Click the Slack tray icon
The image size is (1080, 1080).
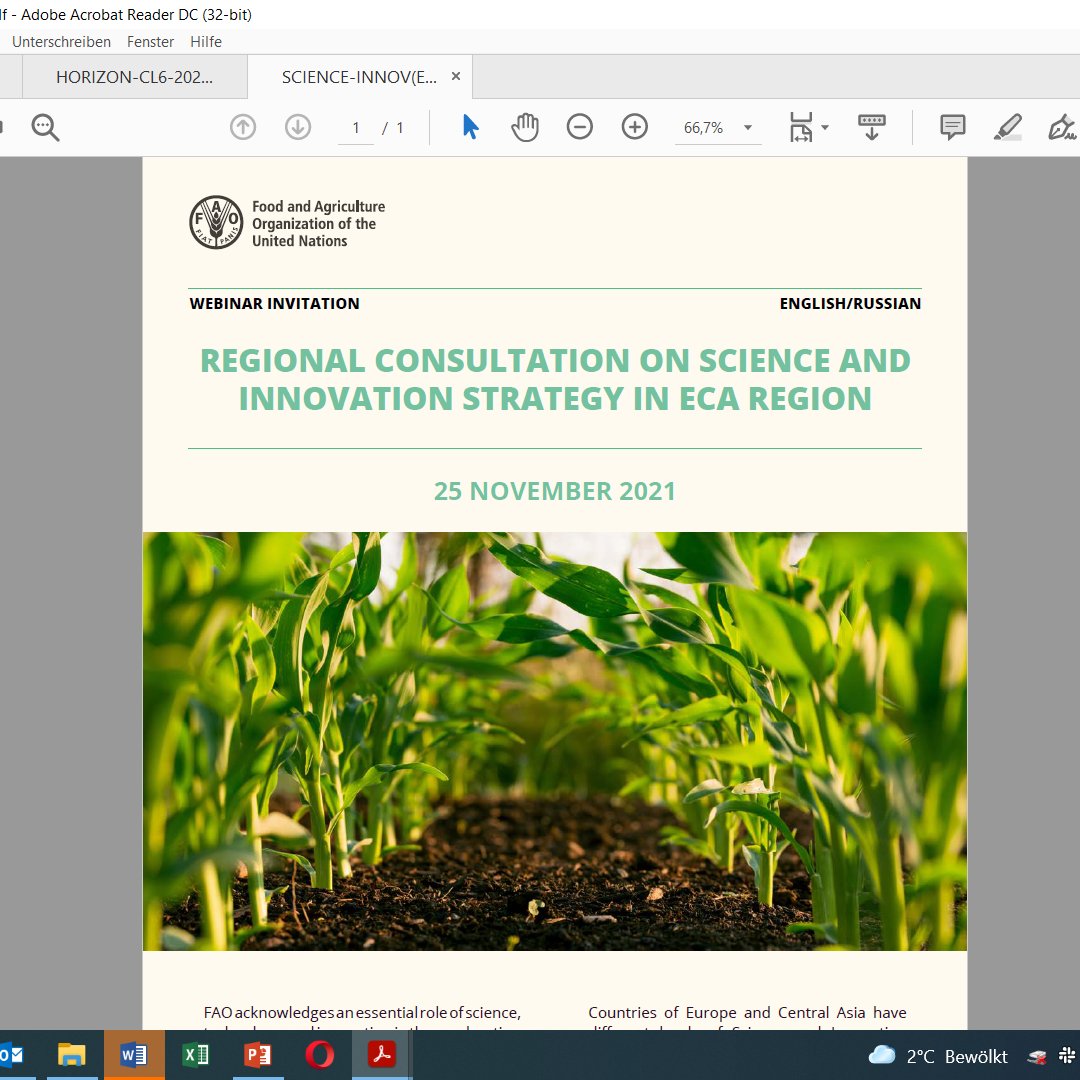[1067, 1055]
